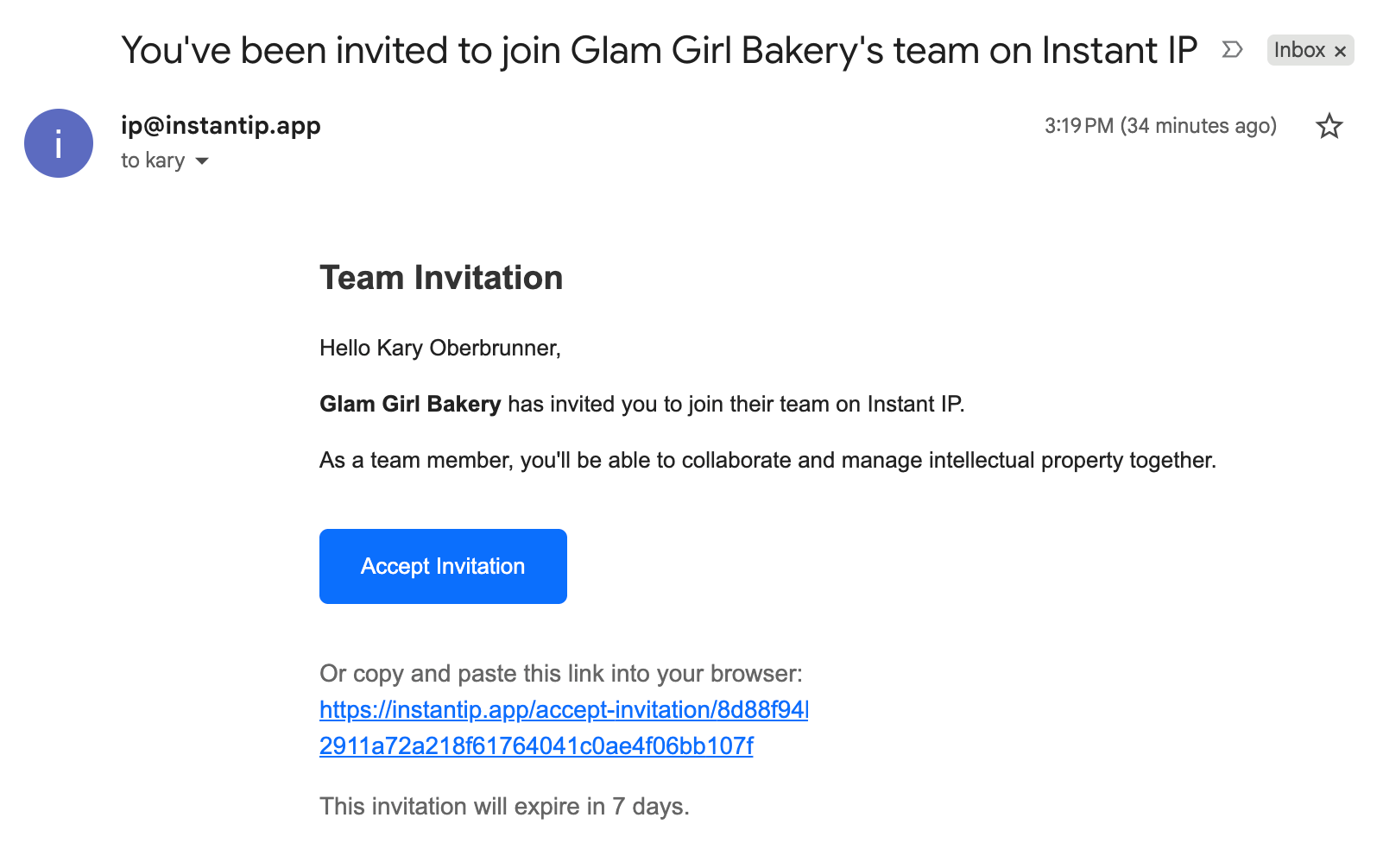The height and width of the screenshot is (868, 1383).
Task: Click the "to kary" recipient text
Action: (153, 161)
